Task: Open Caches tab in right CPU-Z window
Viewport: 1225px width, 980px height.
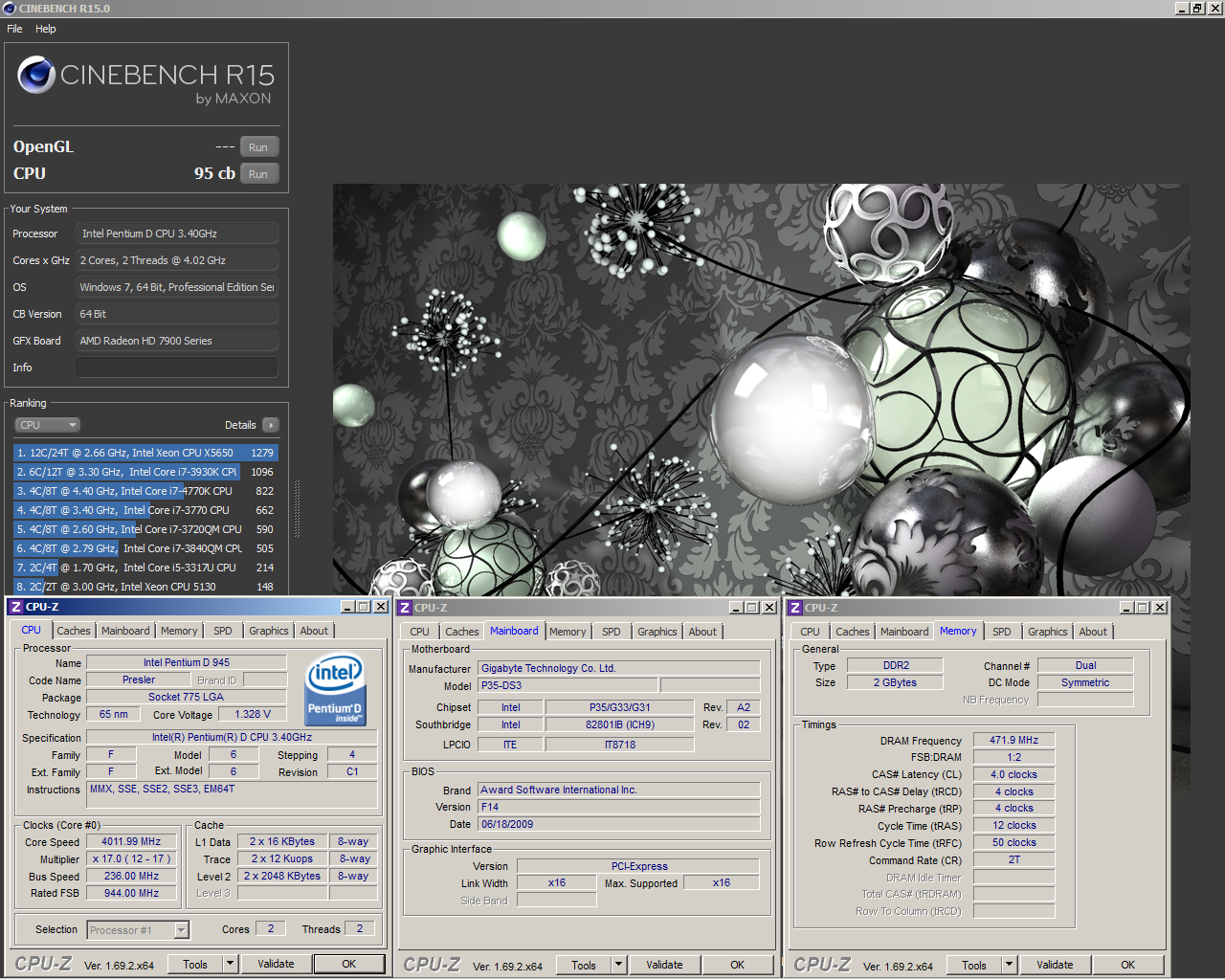Action: coord(853,632)
